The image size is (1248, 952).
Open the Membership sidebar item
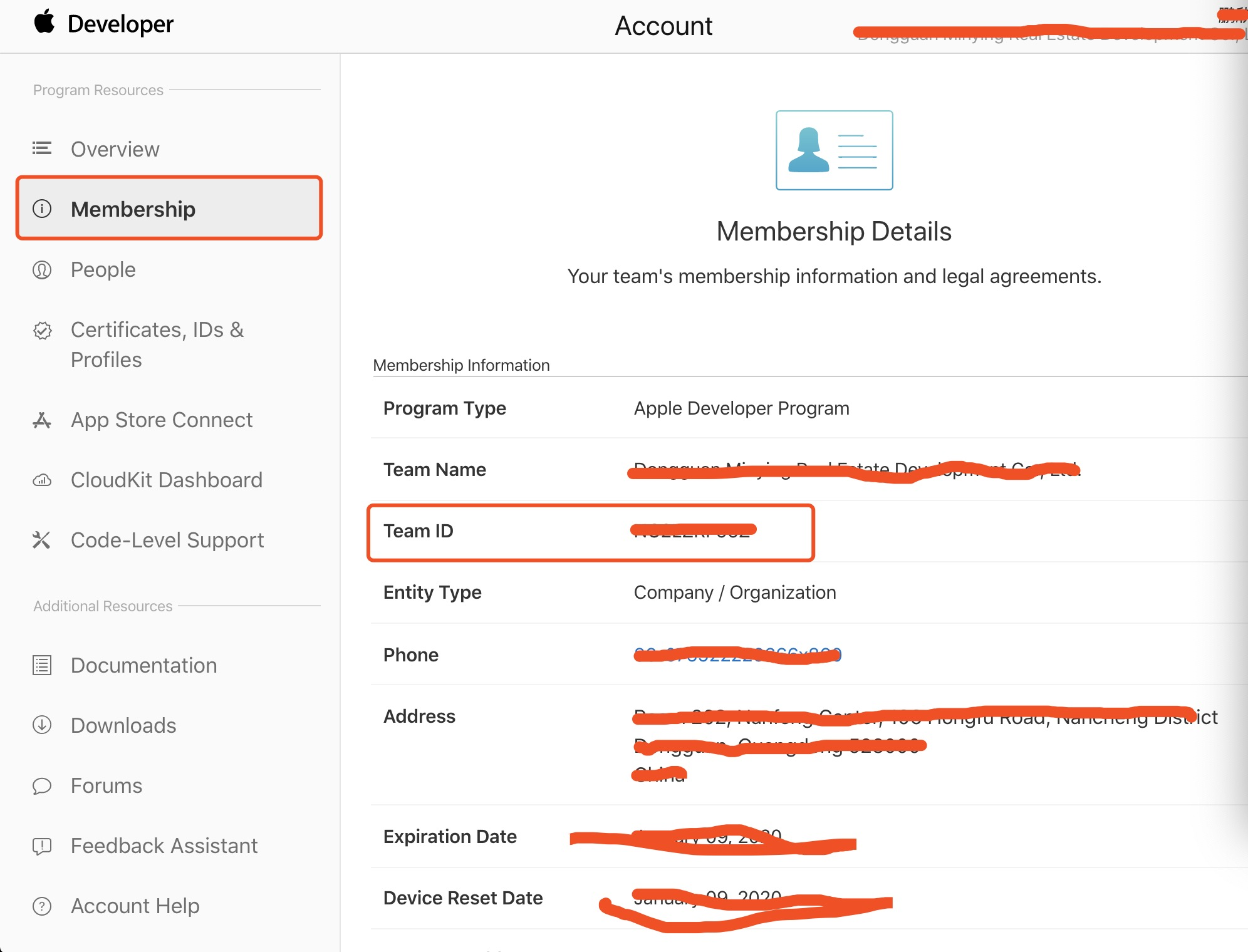click(133, 209)
